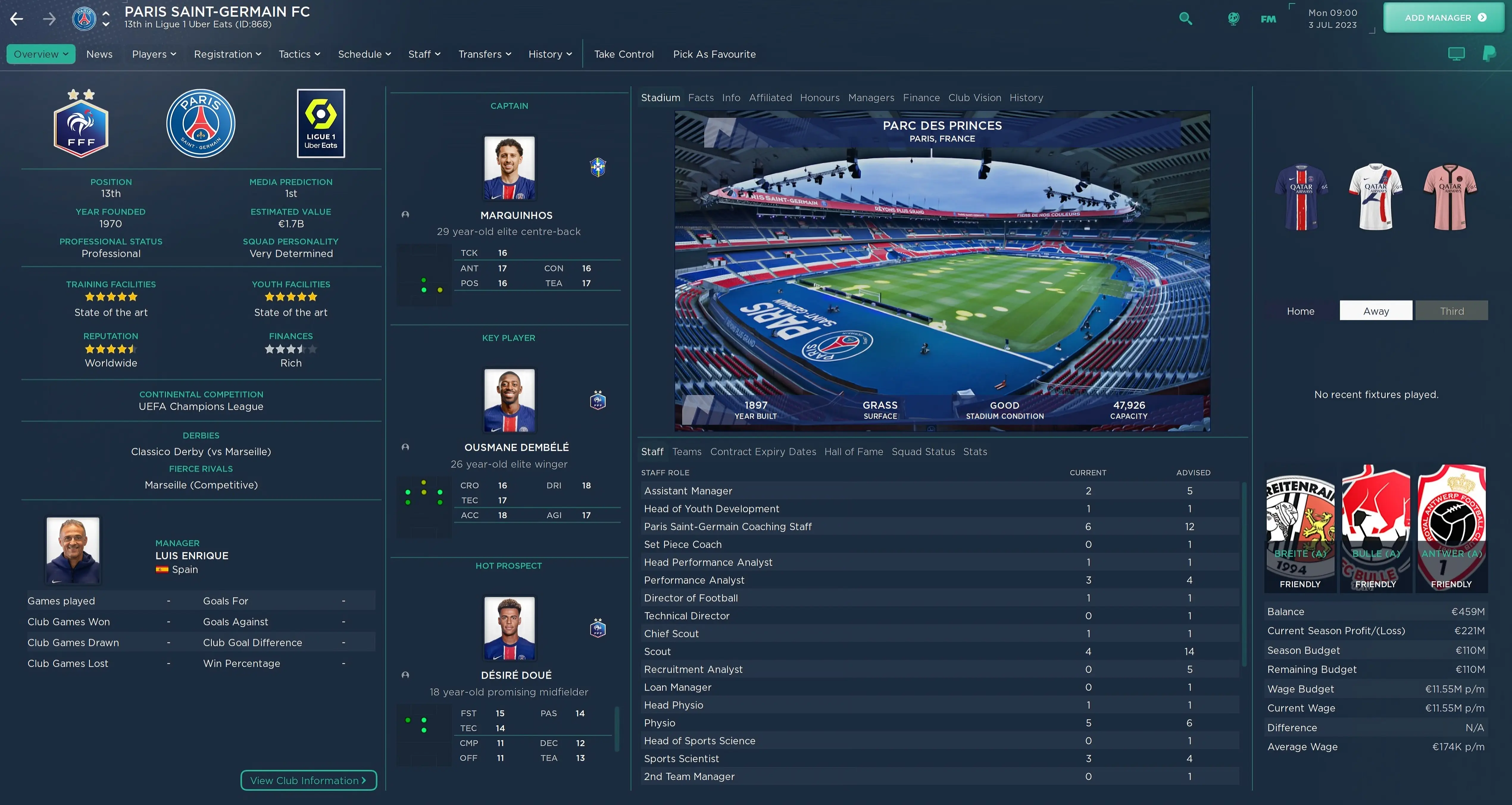
Task: Expand the Overview dropdown
Action: 41,54
